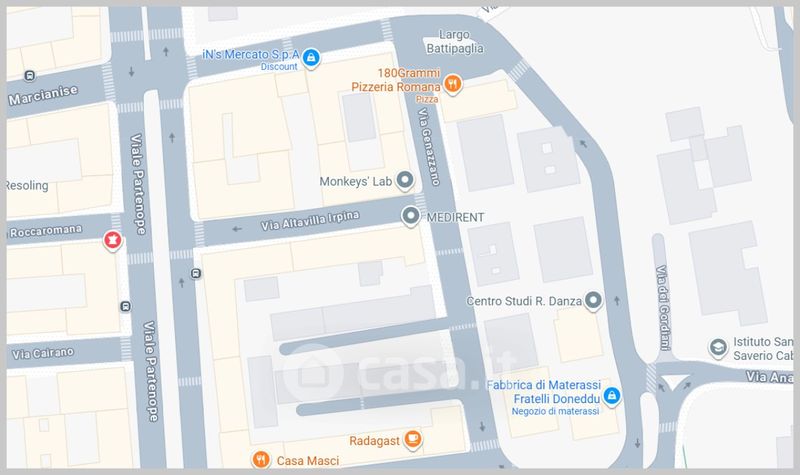Click the Radagast cafe cup icon
This screenshot has height=475, width=800.
413,439
